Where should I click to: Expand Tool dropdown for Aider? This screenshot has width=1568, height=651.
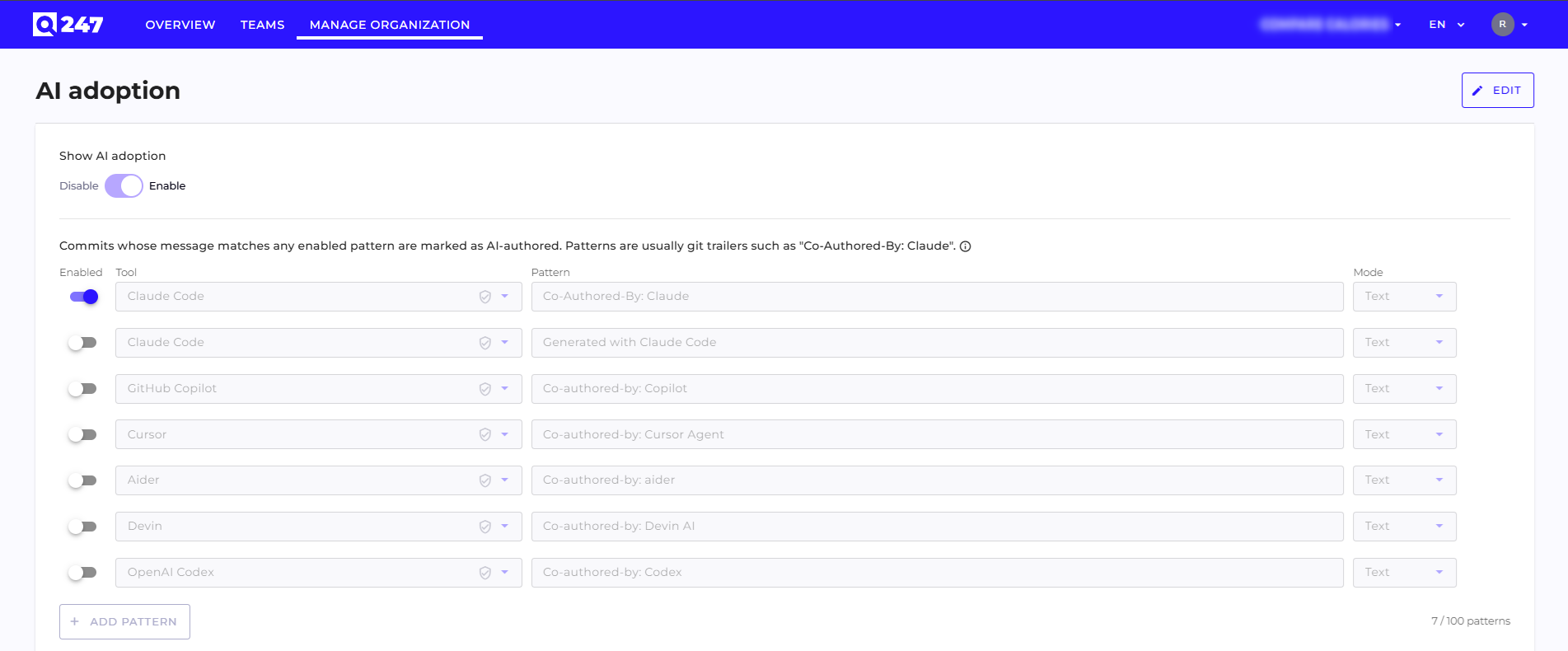(505, 480)
